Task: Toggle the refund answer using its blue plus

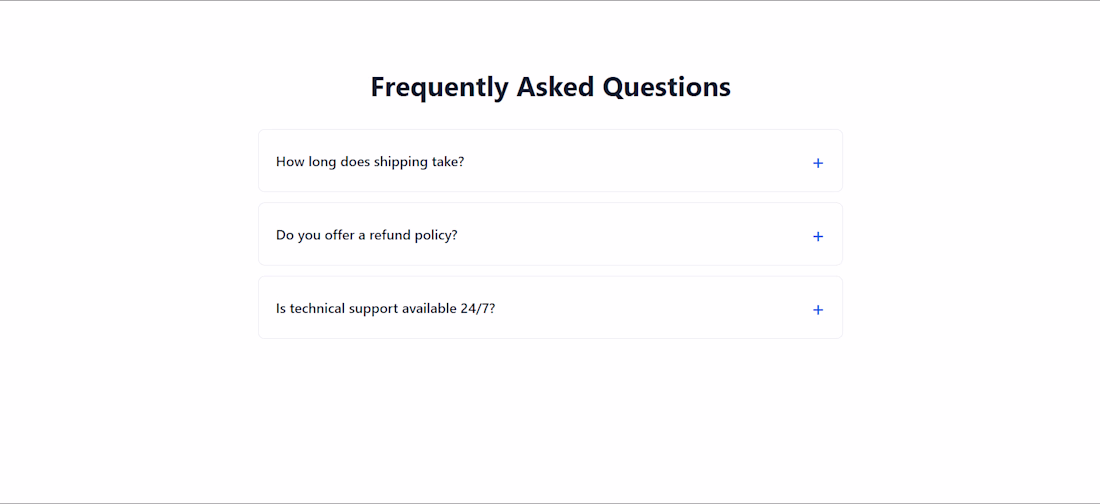Action: coord(818,237)
